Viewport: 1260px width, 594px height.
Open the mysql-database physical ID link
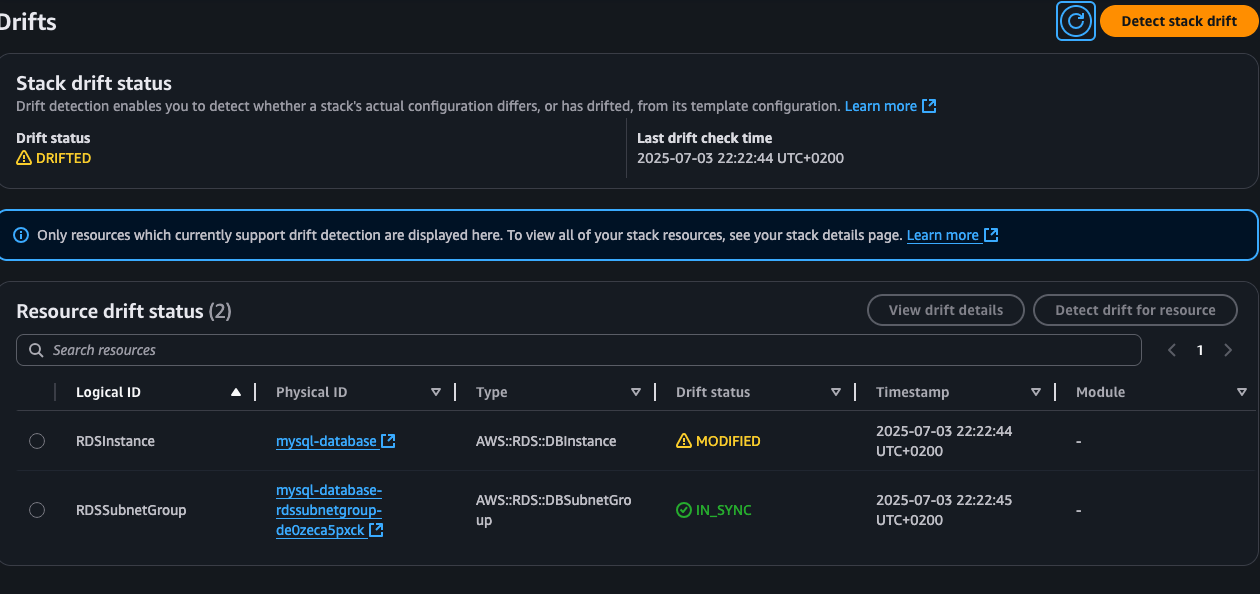(326, 441)
